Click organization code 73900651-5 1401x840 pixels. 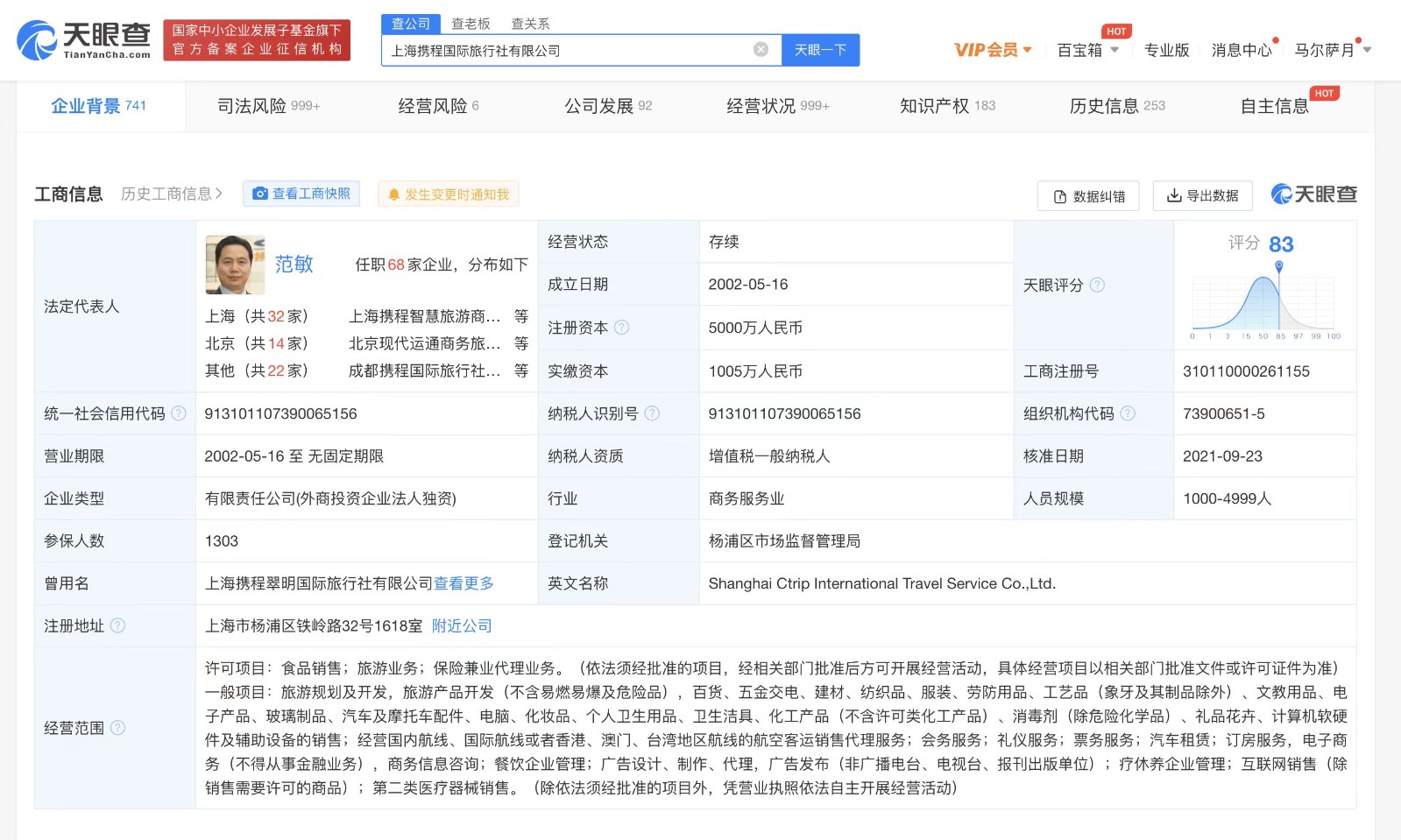(1224, 413)
